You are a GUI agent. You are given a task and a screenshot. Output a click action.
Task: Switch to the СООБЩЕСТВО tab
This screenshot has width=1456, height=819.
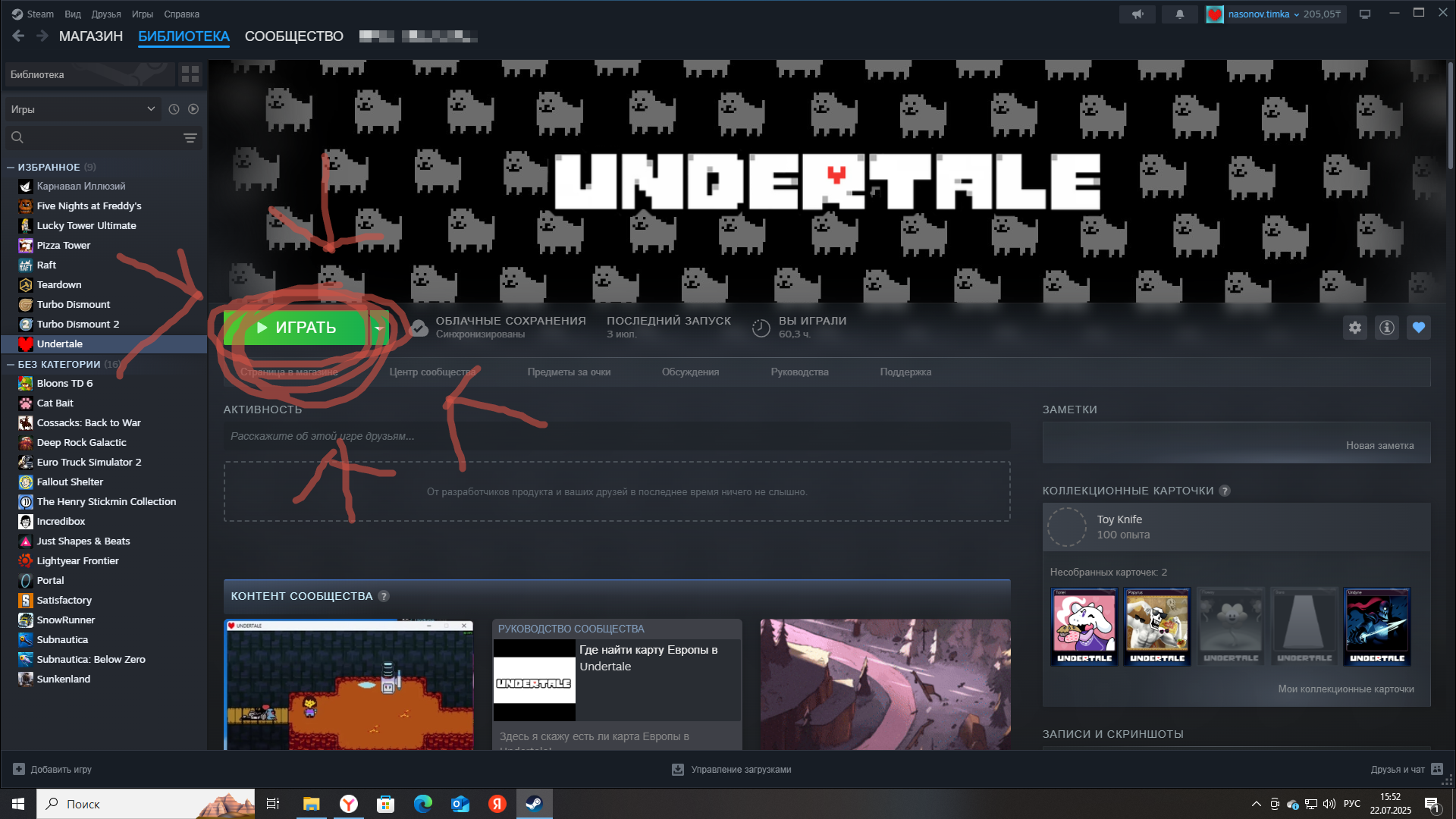[x=294, y=36]
